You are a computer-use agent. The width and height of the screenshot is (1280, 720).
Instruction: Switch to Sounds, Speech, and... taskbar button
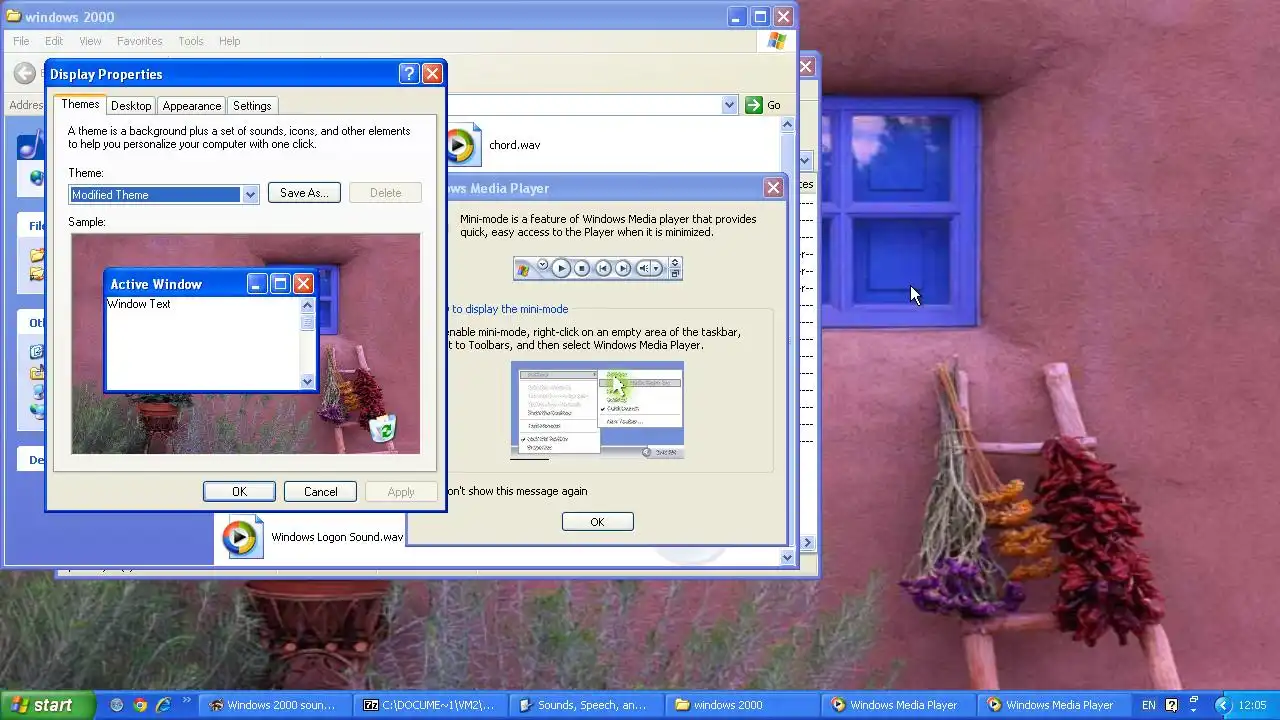click(585, 705)
